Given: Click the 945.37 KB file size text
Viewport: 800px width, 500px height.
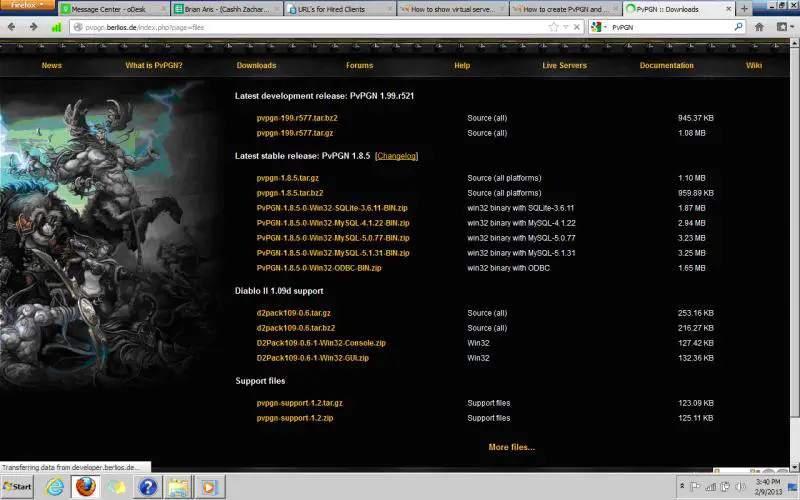Looking at the screenshot, I should pos(695,118).
